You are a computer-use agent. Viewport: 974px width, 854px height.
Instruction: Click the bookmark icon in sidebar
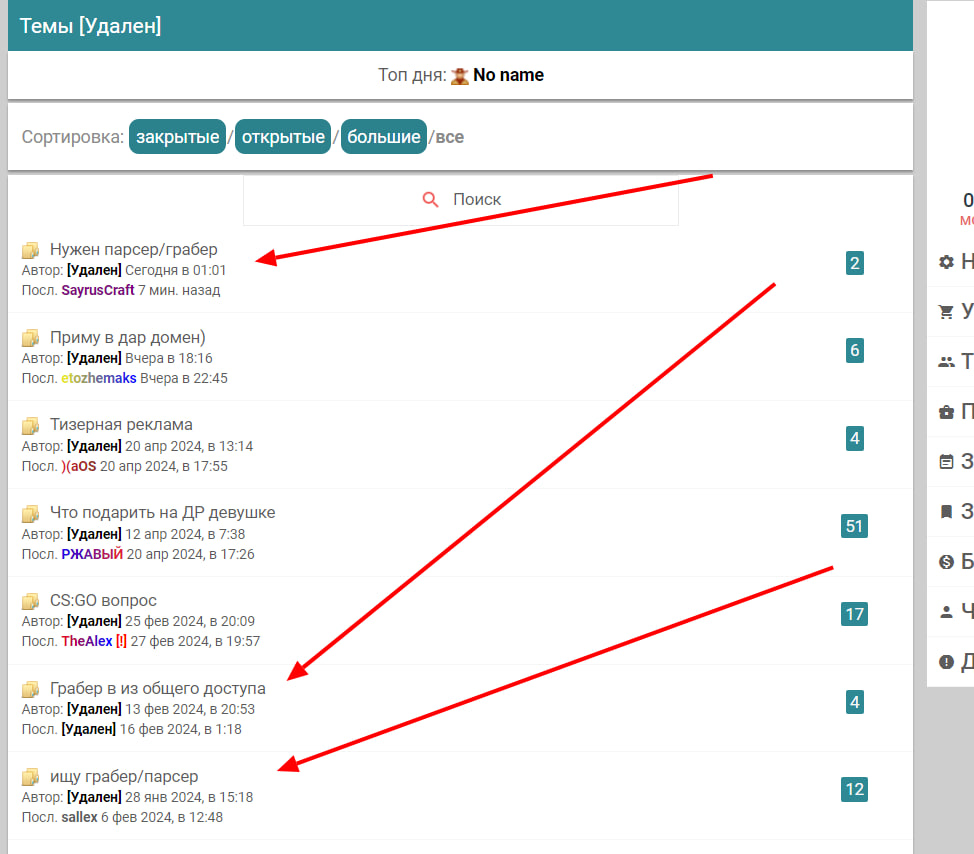[946, 512]
